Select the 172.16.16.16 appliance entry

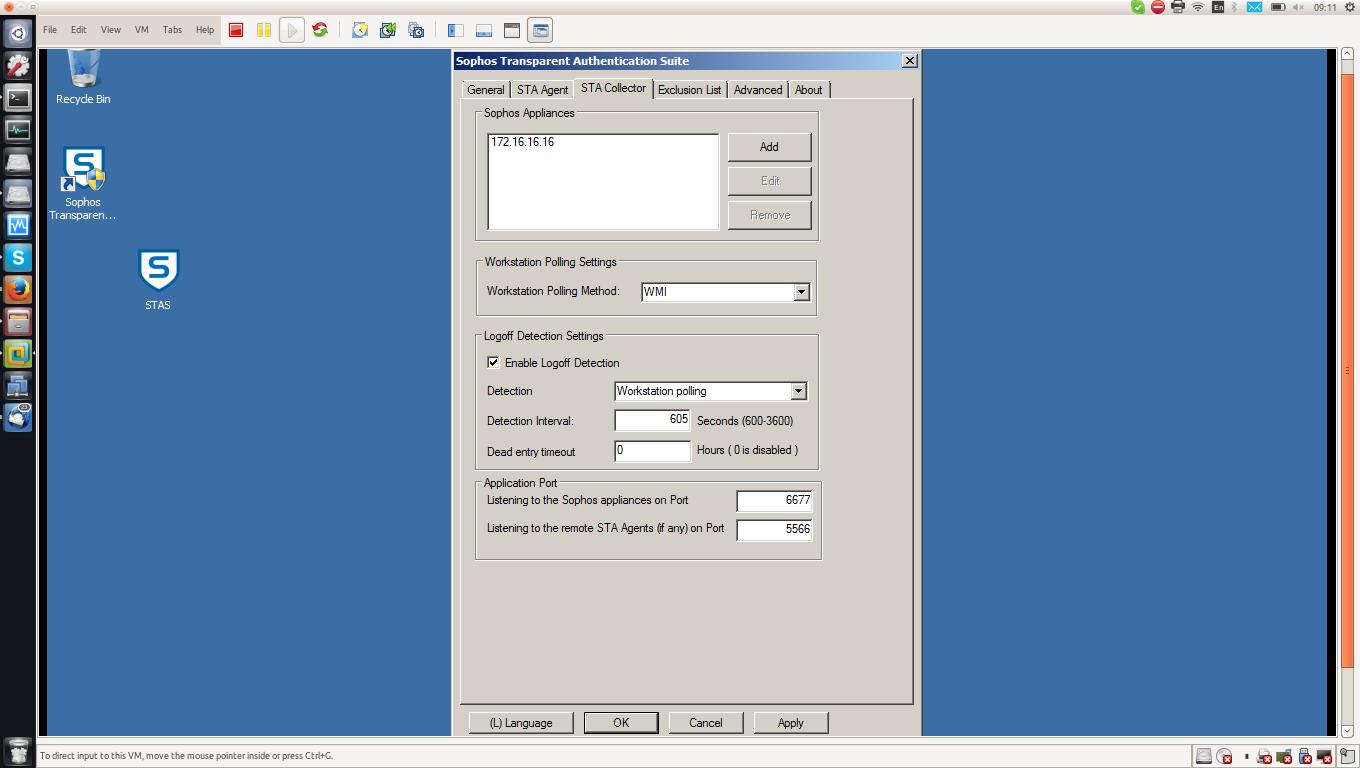pos(523,142)
